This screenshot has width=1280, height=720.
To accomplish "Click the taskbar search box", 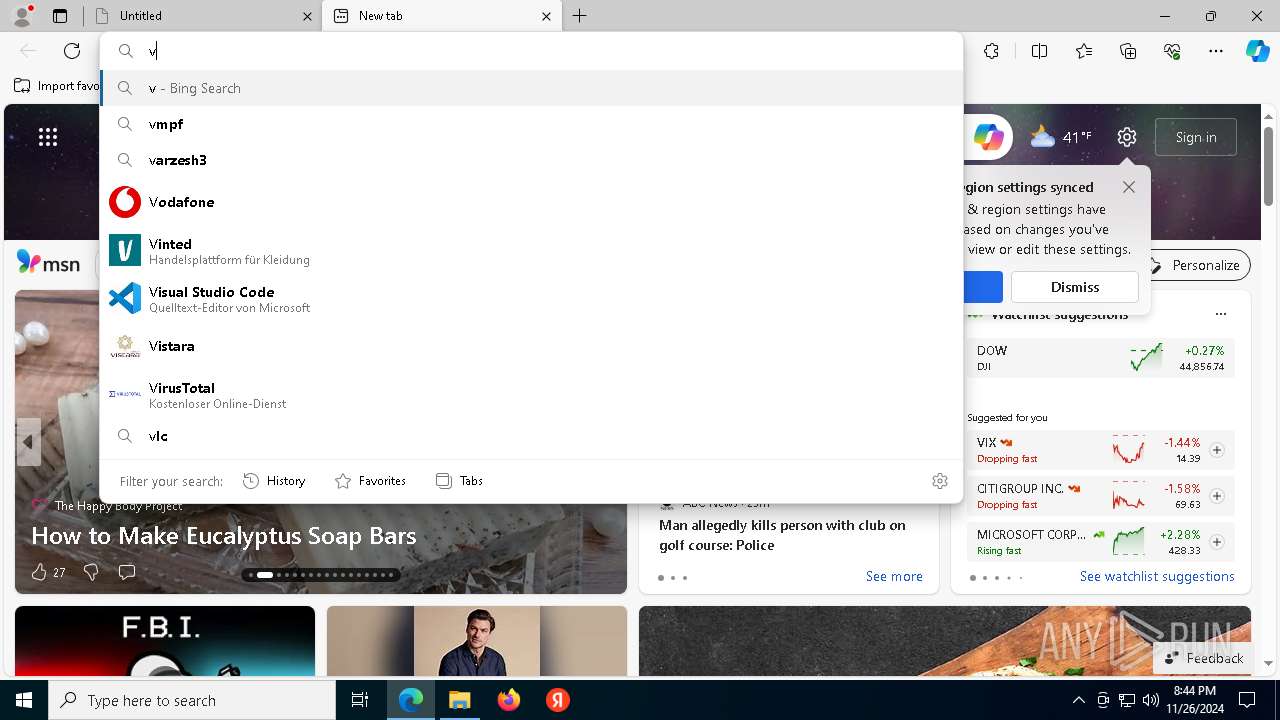I will coord(192,700).
